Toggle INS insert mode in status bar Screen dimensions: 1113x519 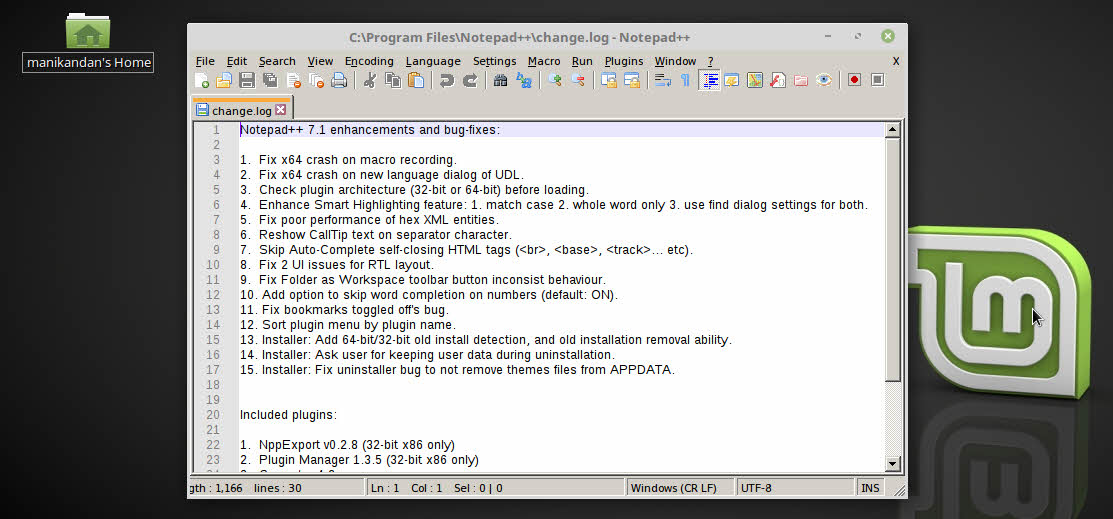tap(870, 488)
